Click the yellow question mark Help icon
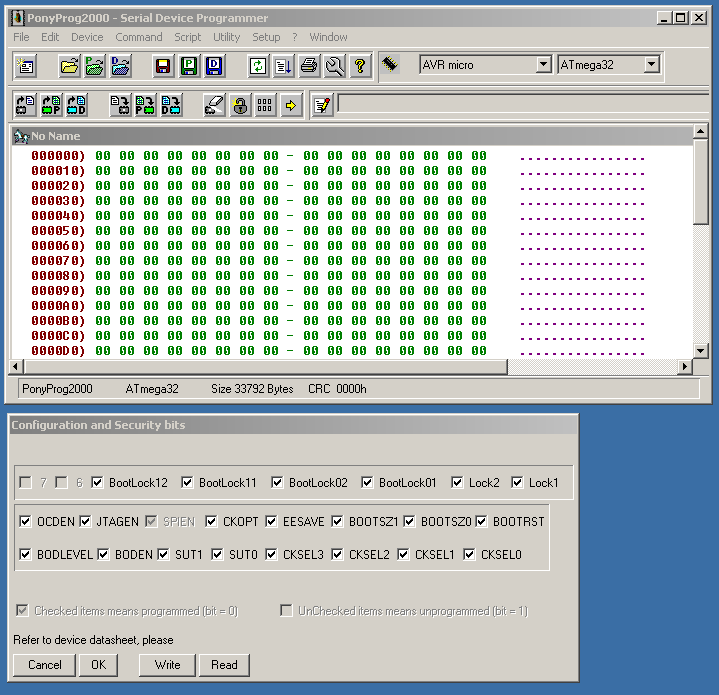The height and width of the screenshot is (695, 719). click(x=360, y=66)
